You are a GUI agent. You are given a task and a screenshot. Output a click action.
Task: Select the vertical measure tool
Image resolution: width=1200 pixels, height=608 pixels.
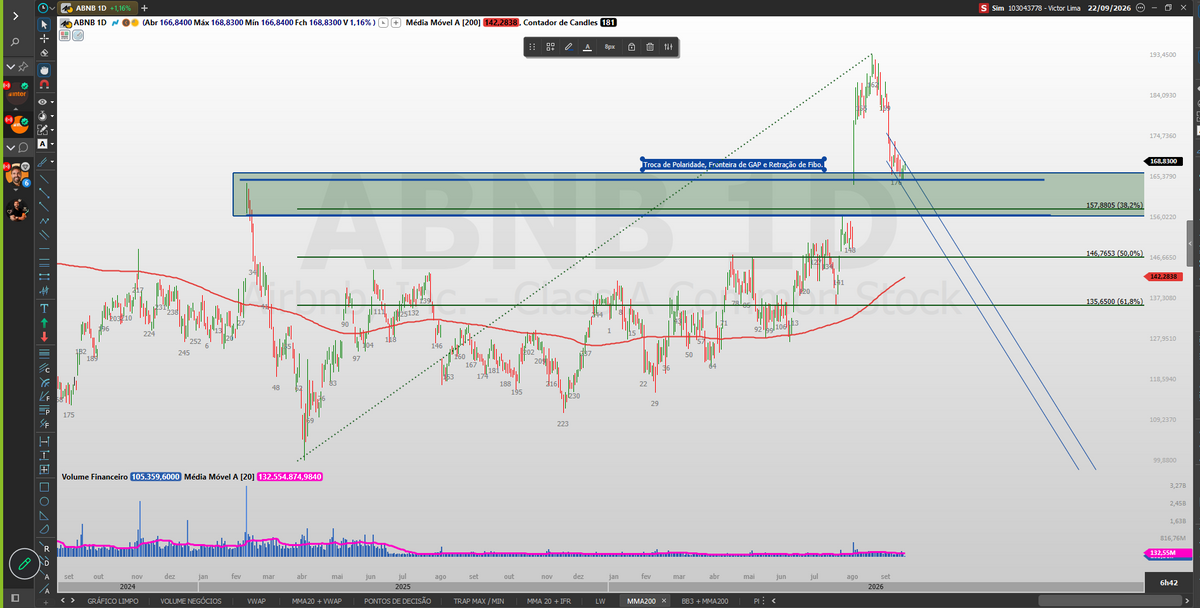pyautogui.click(x=44, y=455)
